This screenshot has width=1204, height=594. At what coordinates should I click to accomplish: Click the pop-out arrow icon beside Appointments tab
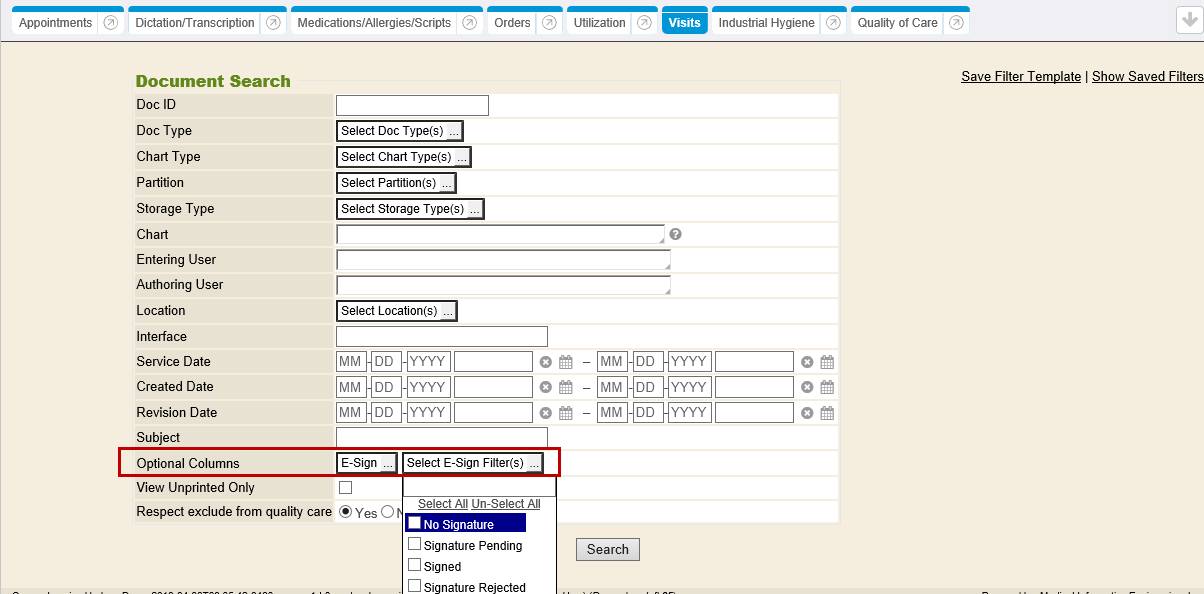tap(110, 23)
